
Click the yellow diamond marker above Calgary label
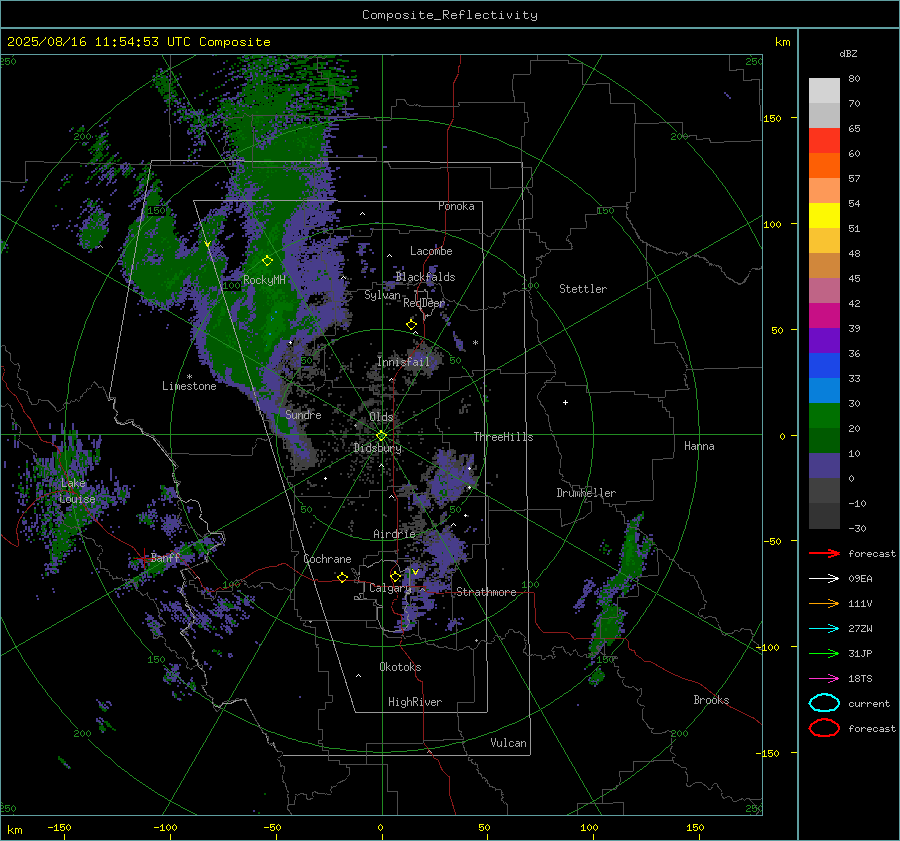click(x=395, y=576)
